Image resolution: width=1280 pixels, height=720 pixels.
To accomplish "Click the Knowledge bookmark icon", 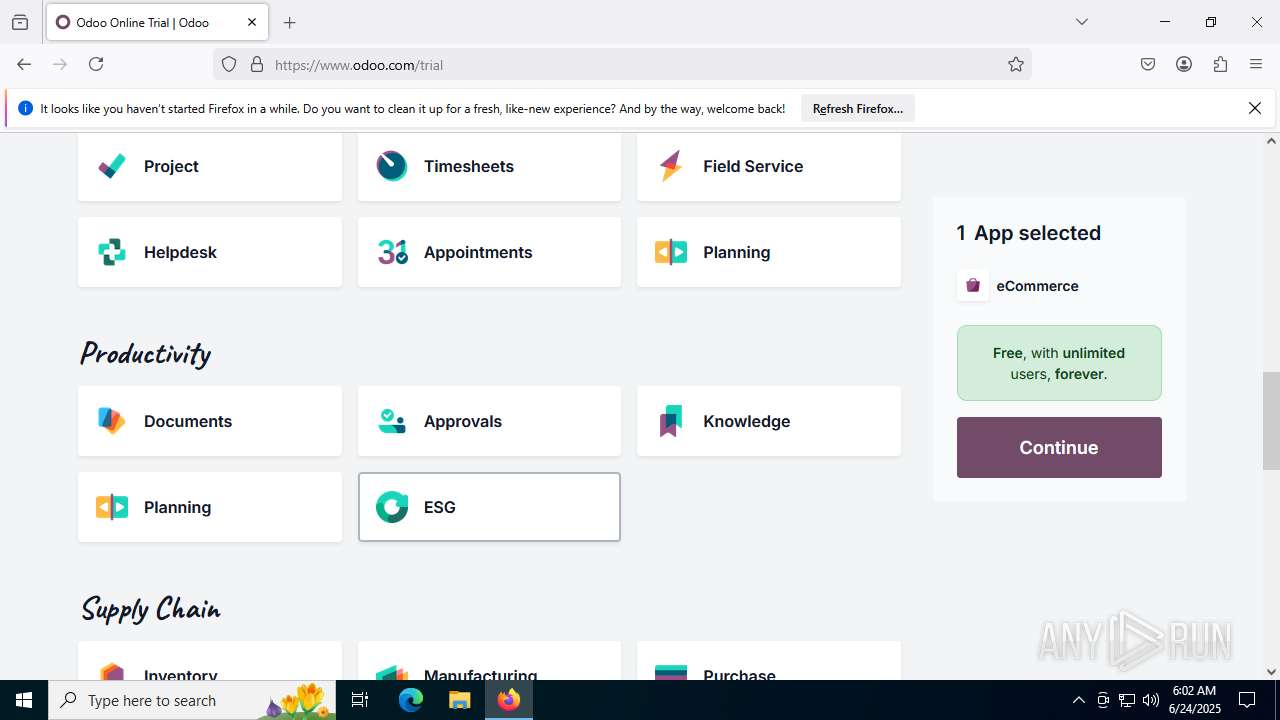I will click(671, 421).
